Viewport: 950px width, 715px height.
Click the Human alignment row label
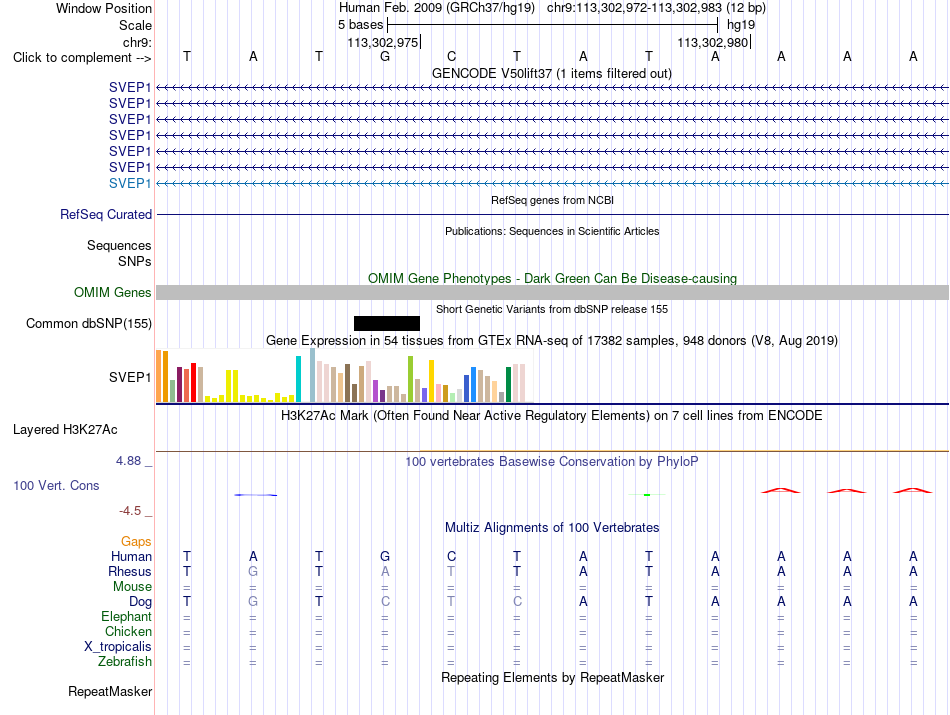point(131,556)
